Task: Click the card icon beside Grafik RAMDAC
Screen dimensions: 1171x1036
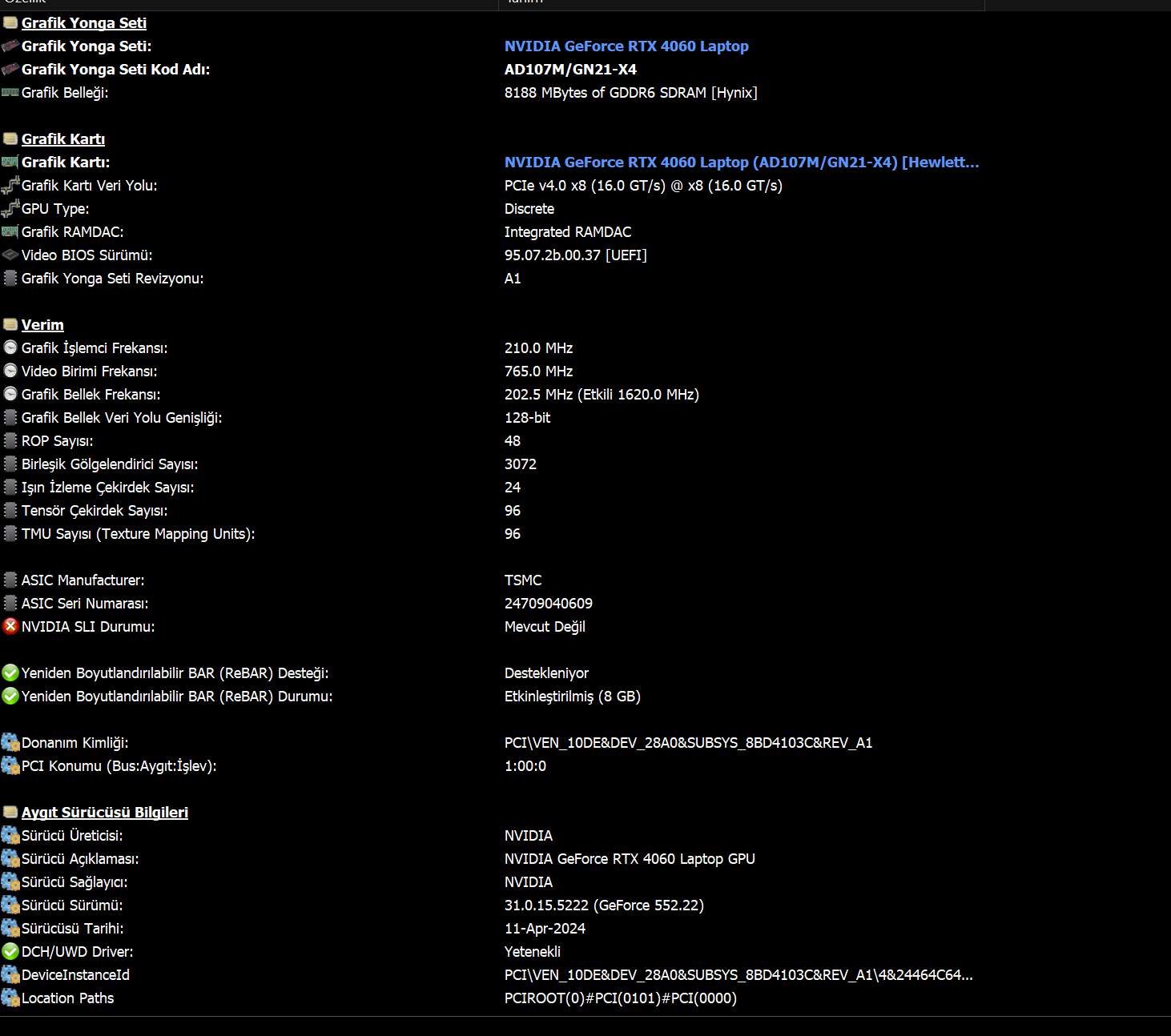Action: 10,232
